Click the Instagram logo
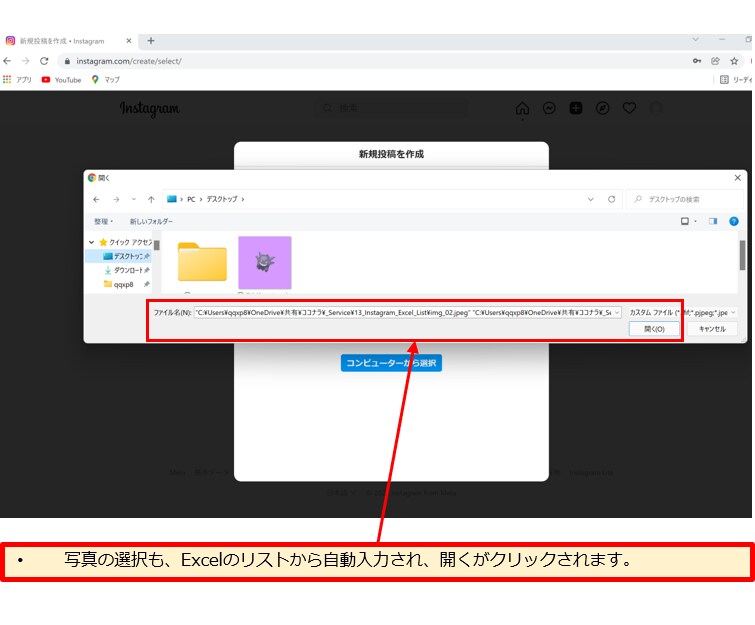 149,109
